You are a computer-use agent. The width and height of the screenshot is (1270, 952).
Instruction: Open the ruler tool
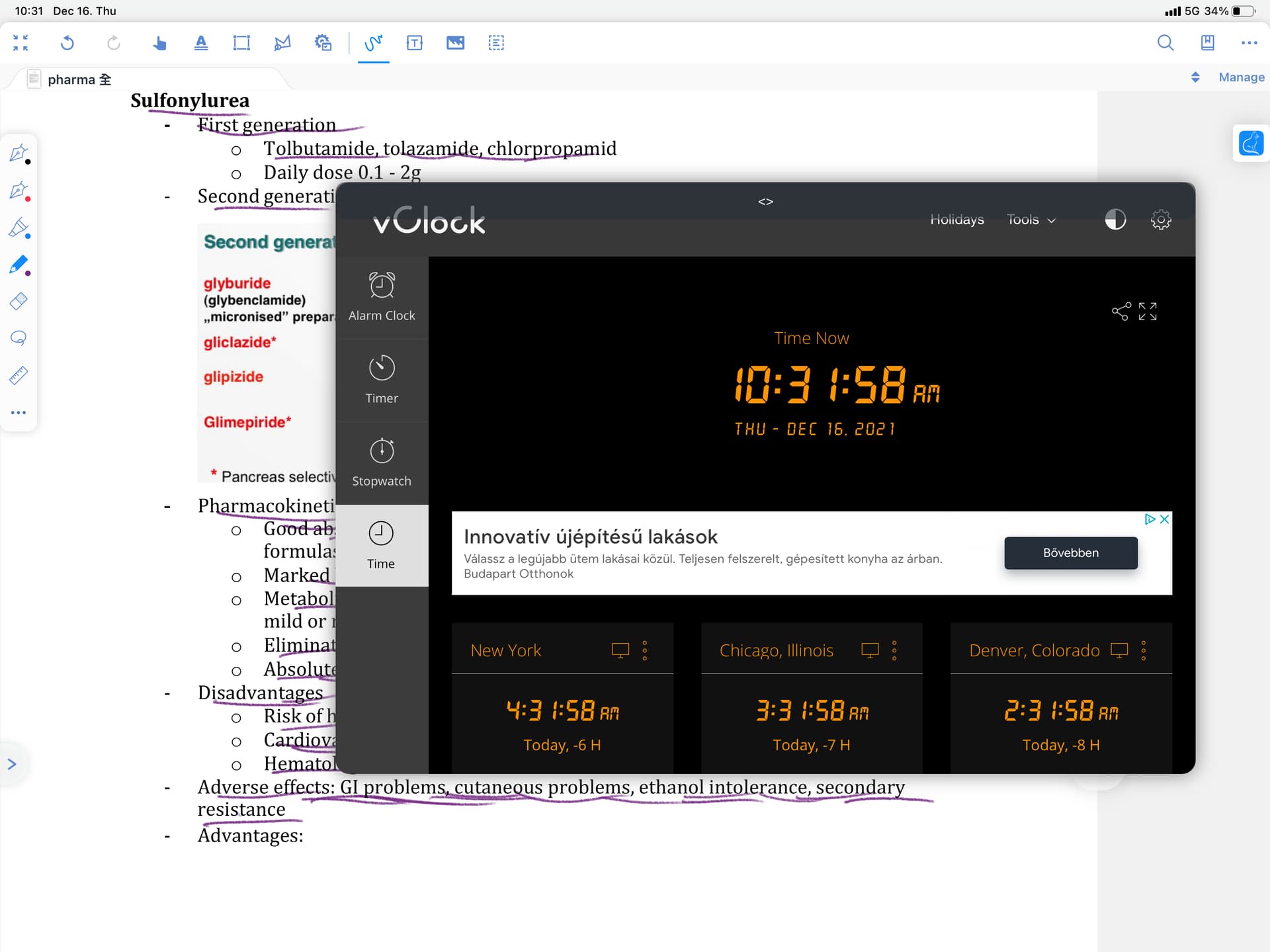click(x=19, y=375)
